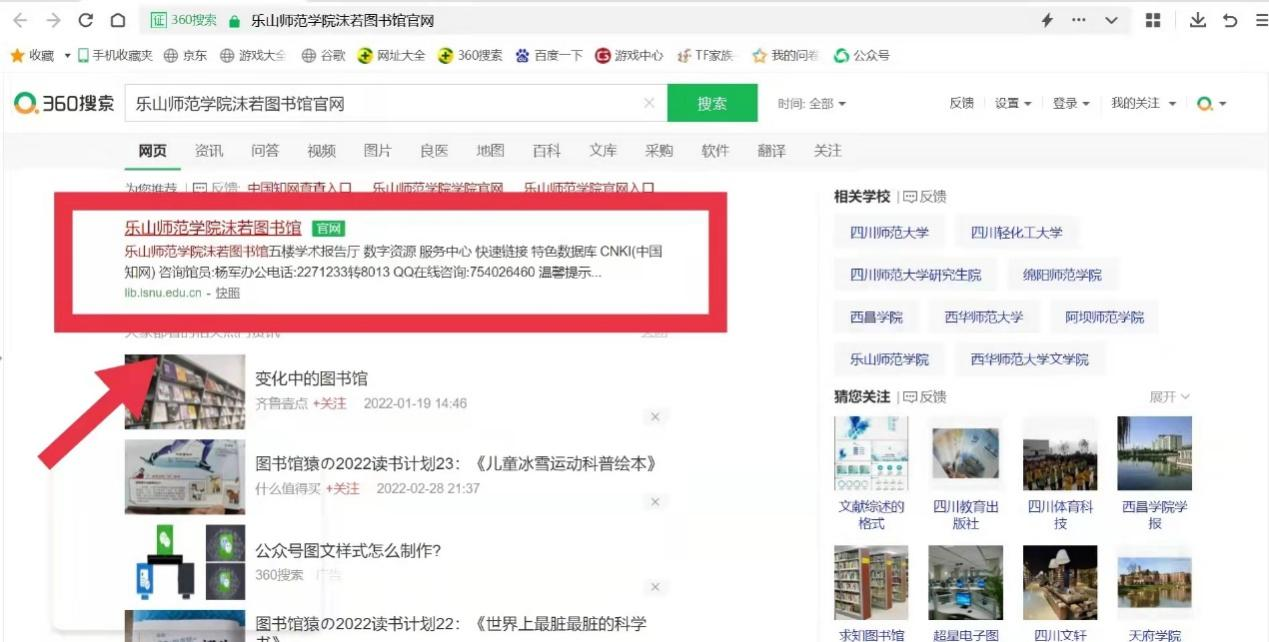Switch to the 图片 search tab
Image resolution: width=1269 pixels, height=642 pixels.
pyautogui.click(x=378, y=151)
